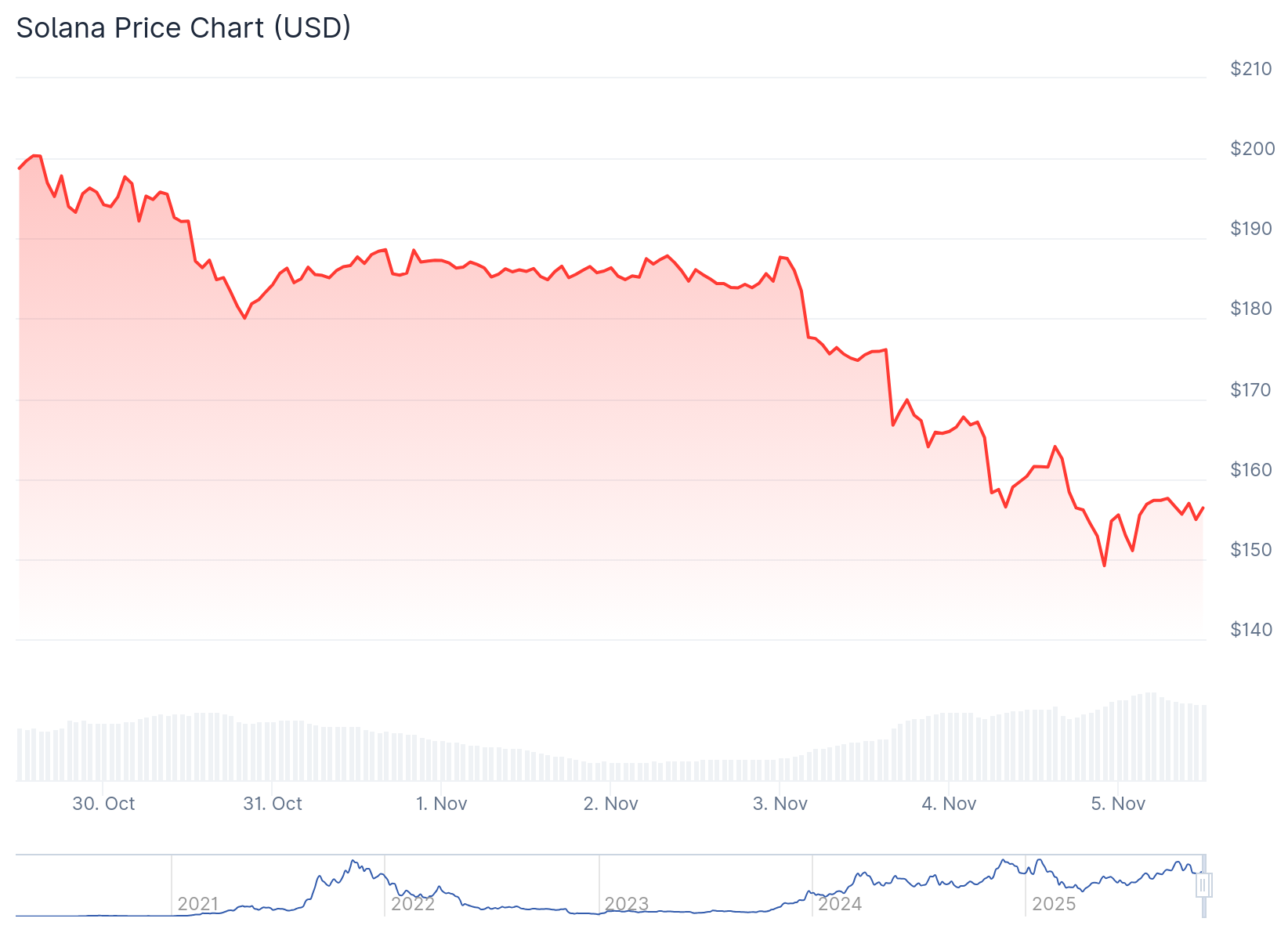Click the Solana Price Chart title
1288x940 pixels.
click(183, 28)
